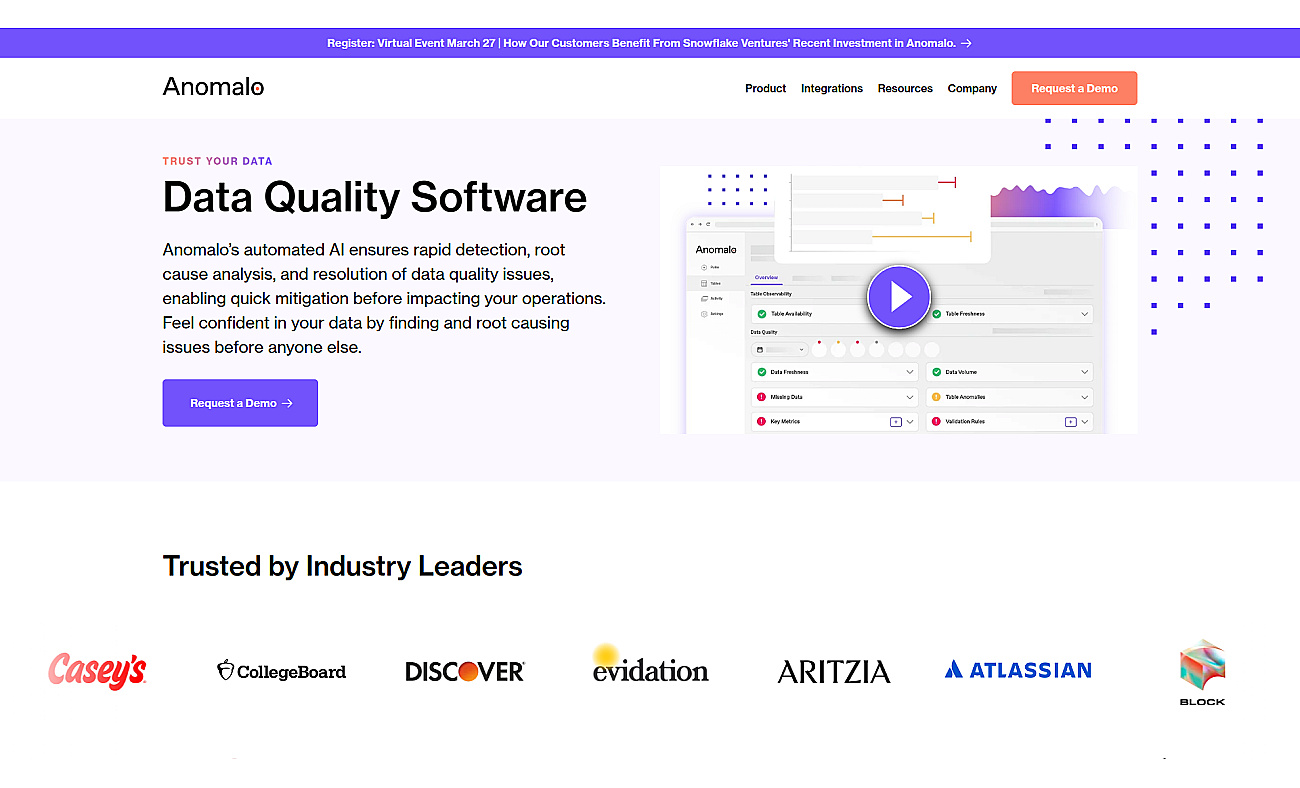Click the purple Request a Demo button
Viewport: 1300px width, 788px height.
(x=240, y=403)
